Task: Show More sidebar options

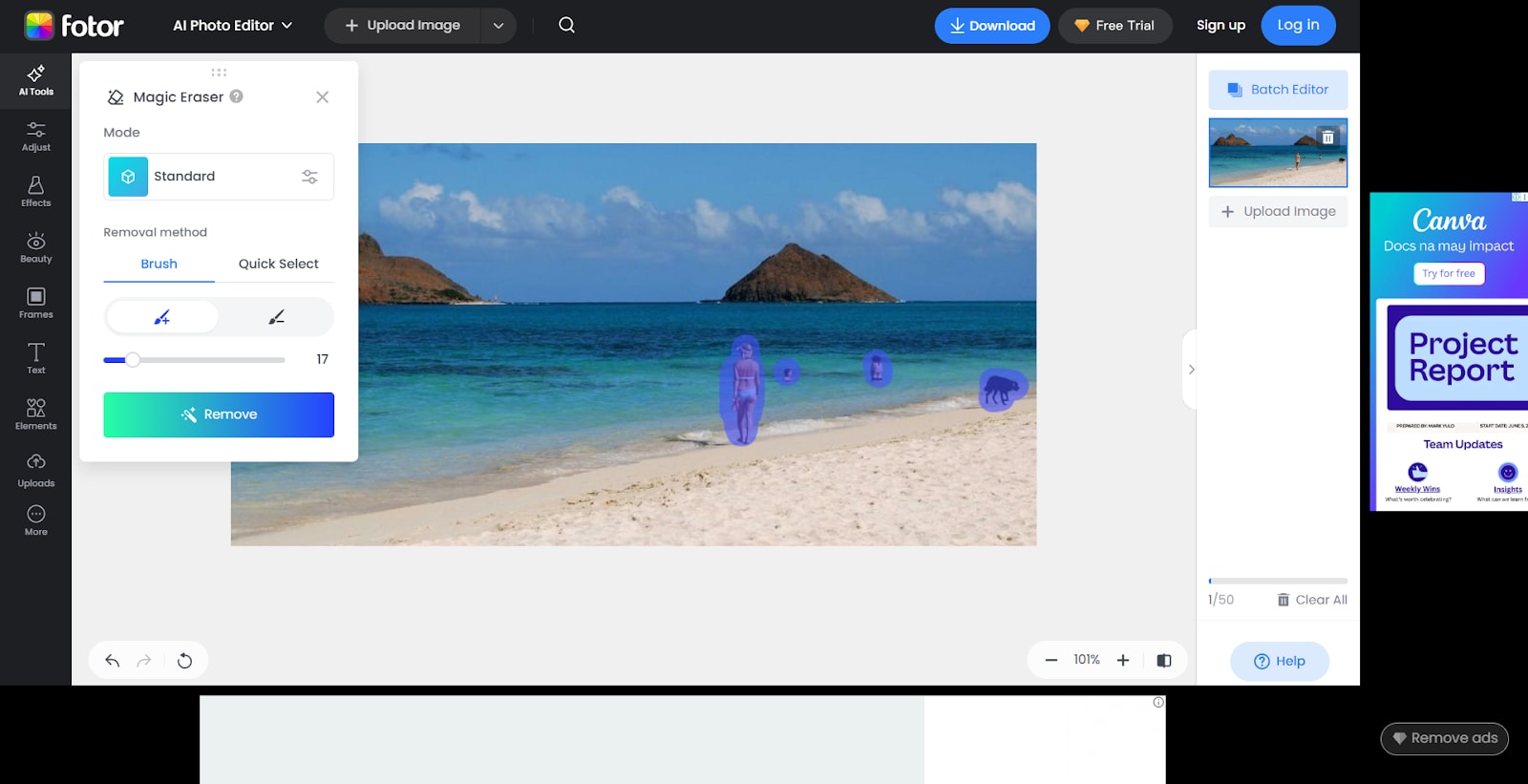Action: (x=35, y=520)
